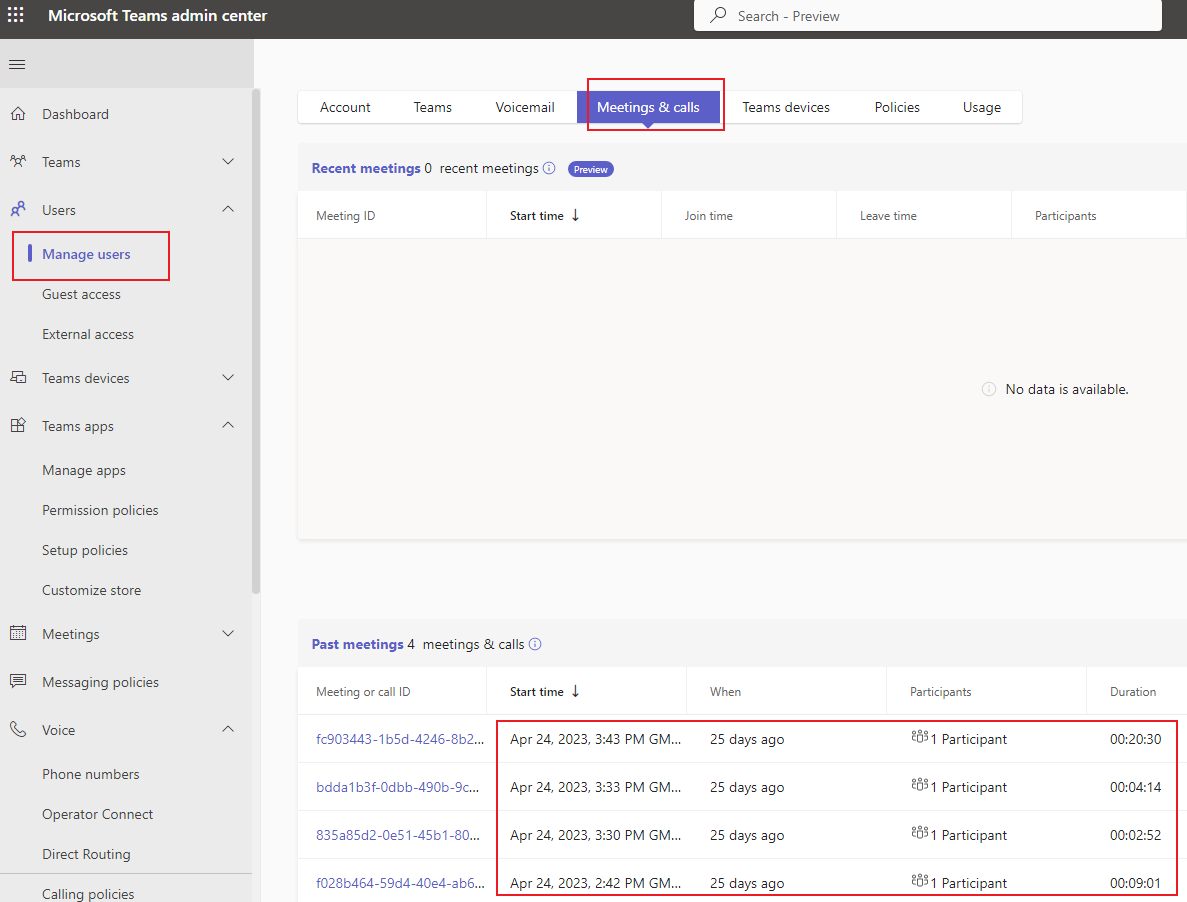Open Guest access in the sidebar

tap(81, 294)
